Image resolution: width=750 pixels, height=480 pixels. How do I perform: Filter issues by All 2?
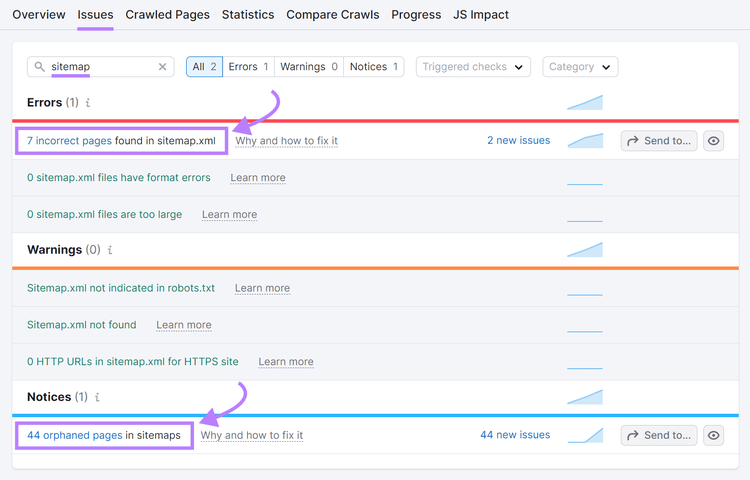(x=204, y=67)
